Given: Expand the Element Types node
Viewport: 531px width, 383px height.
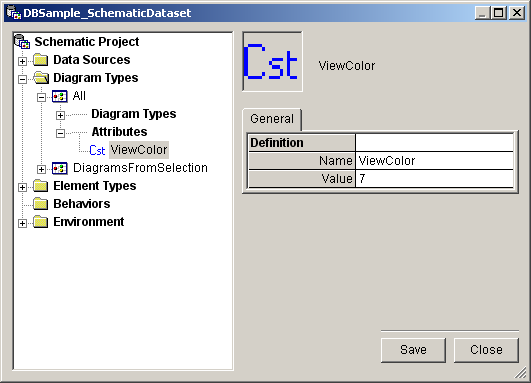Looking at the screenshot, I should tap(22, 187).
